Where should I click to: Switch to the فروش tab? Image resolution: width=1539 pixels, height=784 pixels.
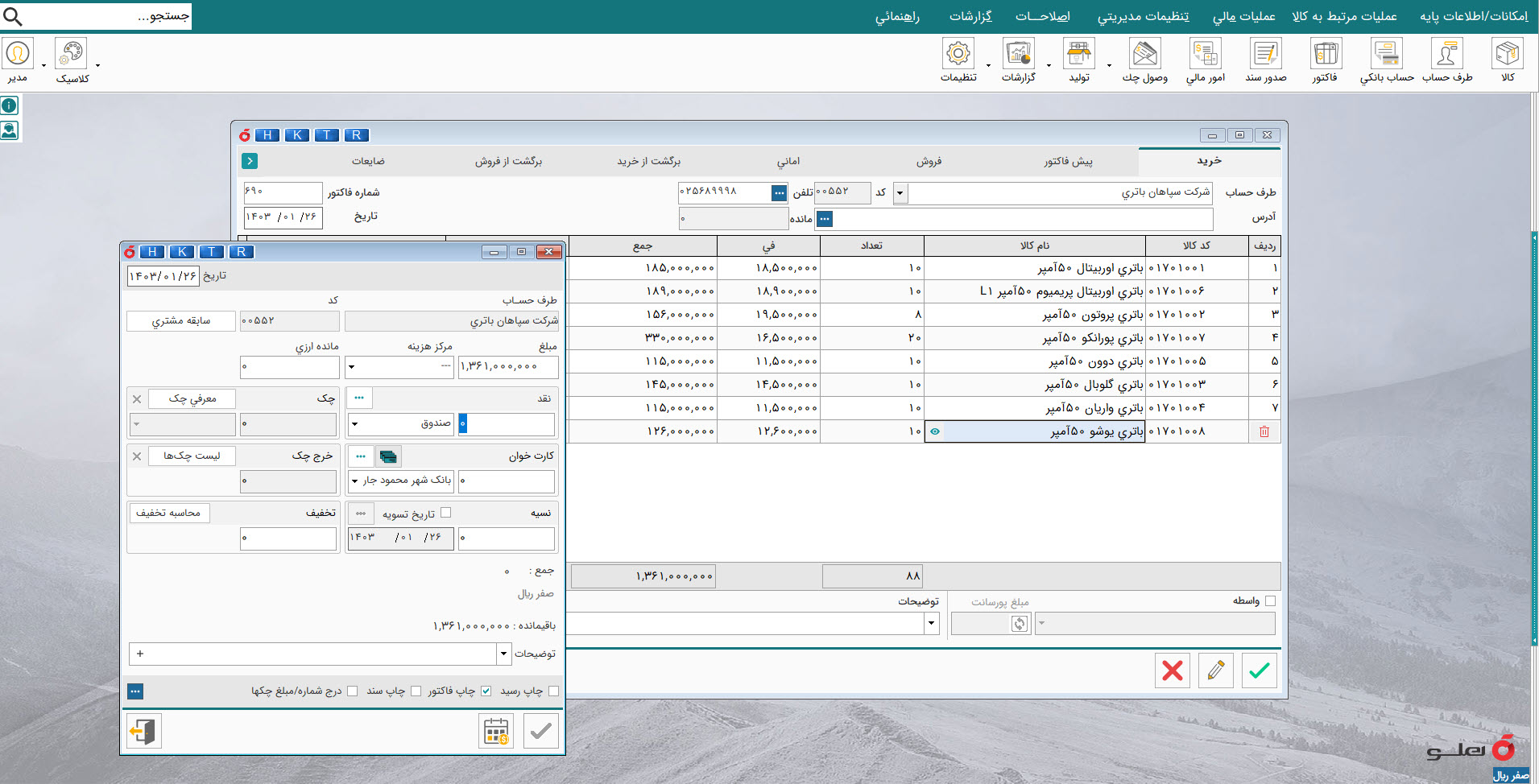(x=929, y=161)
